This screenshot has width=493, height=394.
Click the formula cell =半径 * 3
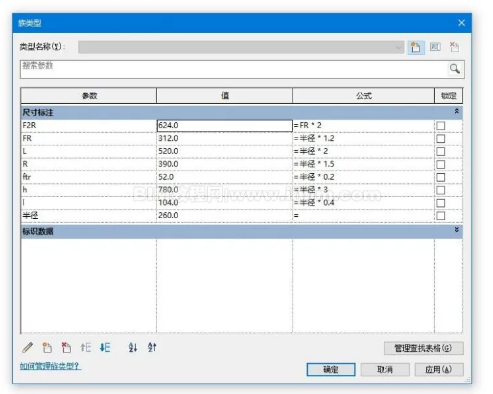pos(364,190)
